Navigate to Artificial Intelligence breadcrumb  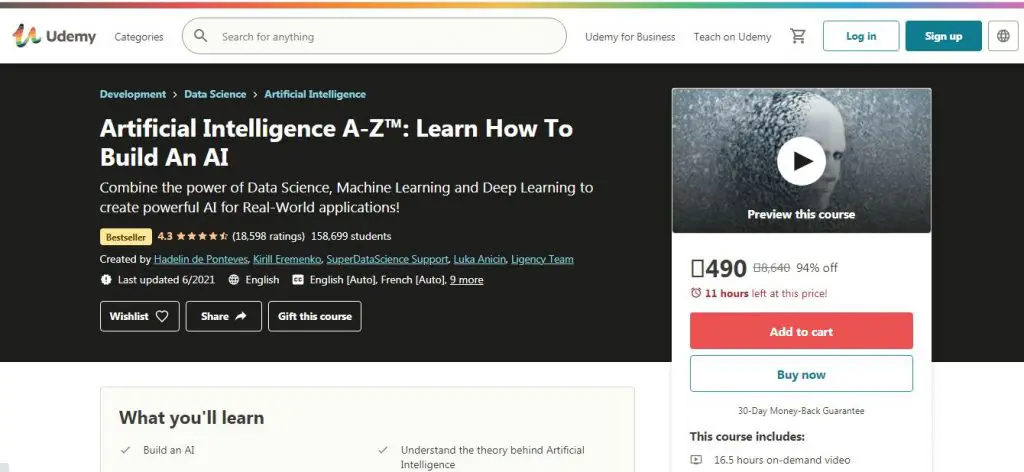[x=315, y=94]
